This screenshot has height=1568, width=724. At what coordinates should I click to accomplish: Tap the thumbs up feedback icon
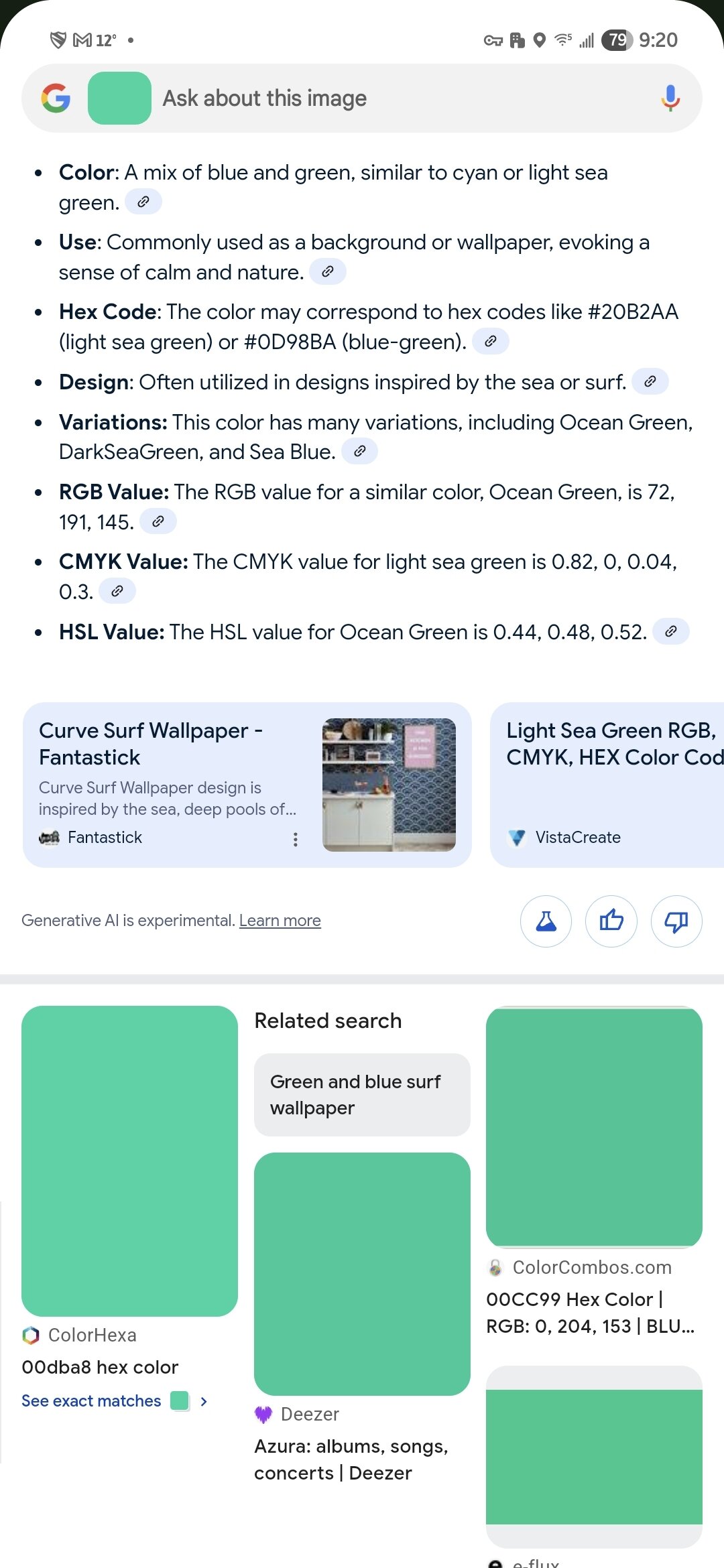[611, 921]
